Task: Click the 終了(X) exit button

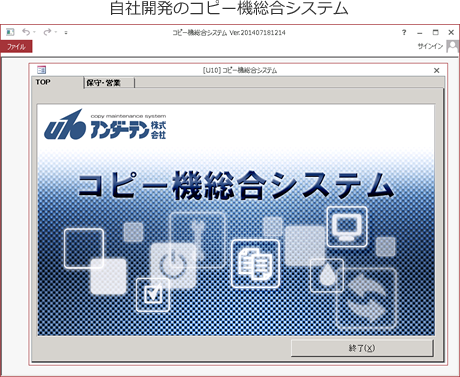Action: click(x=362, y=348)
